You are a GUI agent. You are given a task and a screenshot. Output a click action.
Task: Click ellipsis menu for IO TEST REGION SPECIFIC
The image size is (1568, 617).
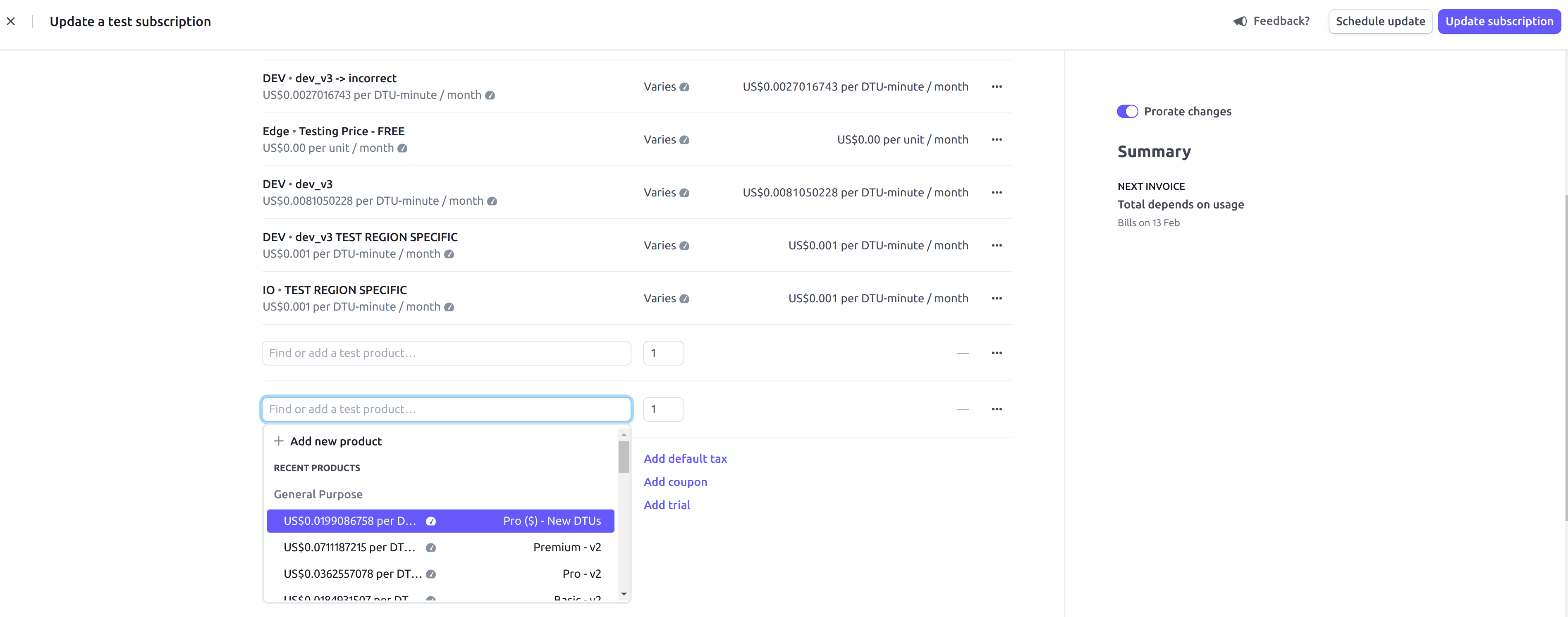997,298
